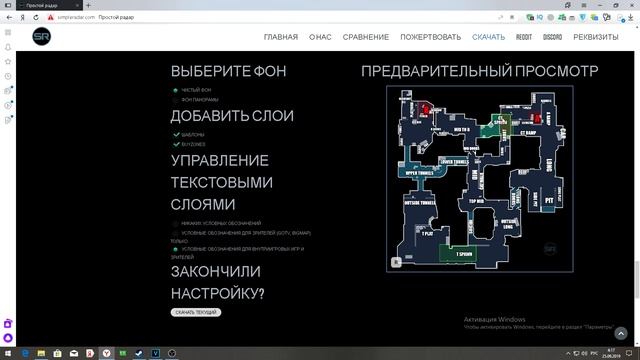The image size is (640, 360).
Task: Open Microsoft Store from the taskbar
Action: tap(58, 353)
